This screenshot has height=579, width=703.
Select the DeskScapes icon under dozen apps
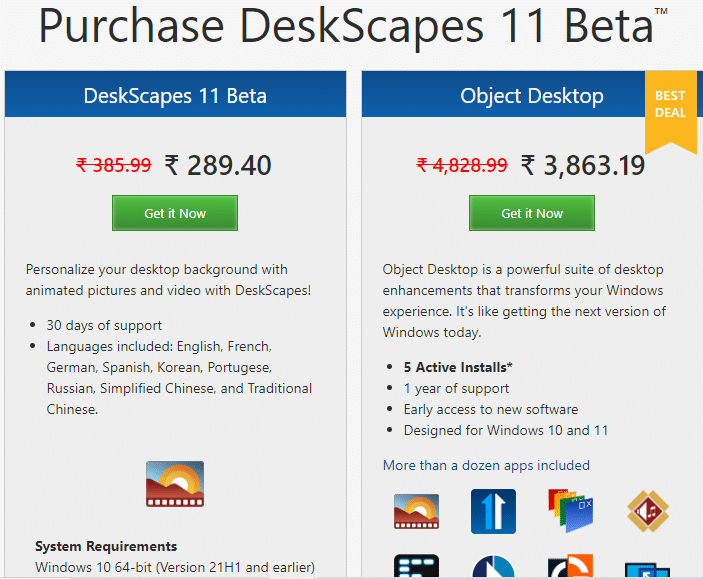[417, 511]
